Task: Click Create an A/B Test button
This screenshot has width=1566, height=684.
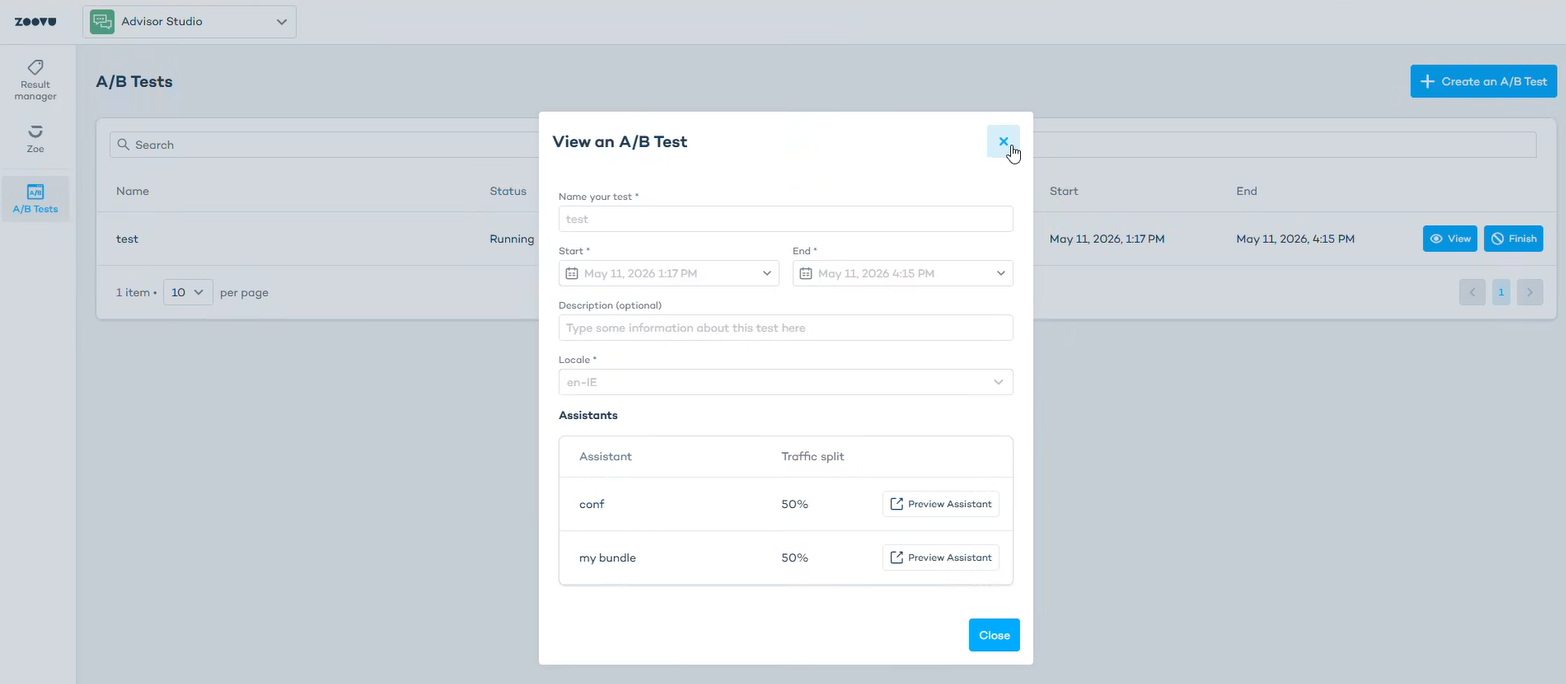Action: click(x=1484, y=81)
